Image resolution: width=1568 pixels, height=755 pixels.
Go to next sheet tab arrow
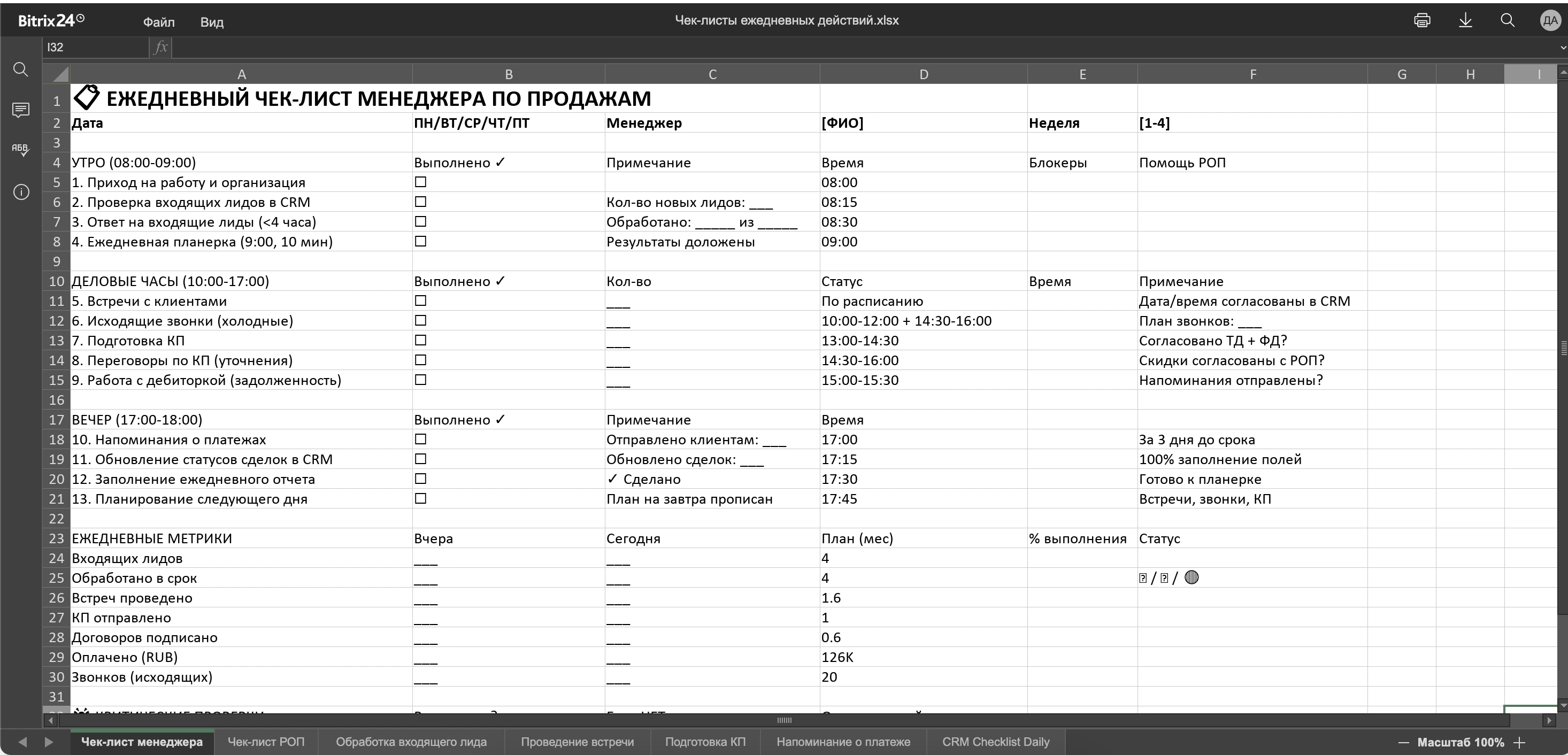tap(49, 742)
